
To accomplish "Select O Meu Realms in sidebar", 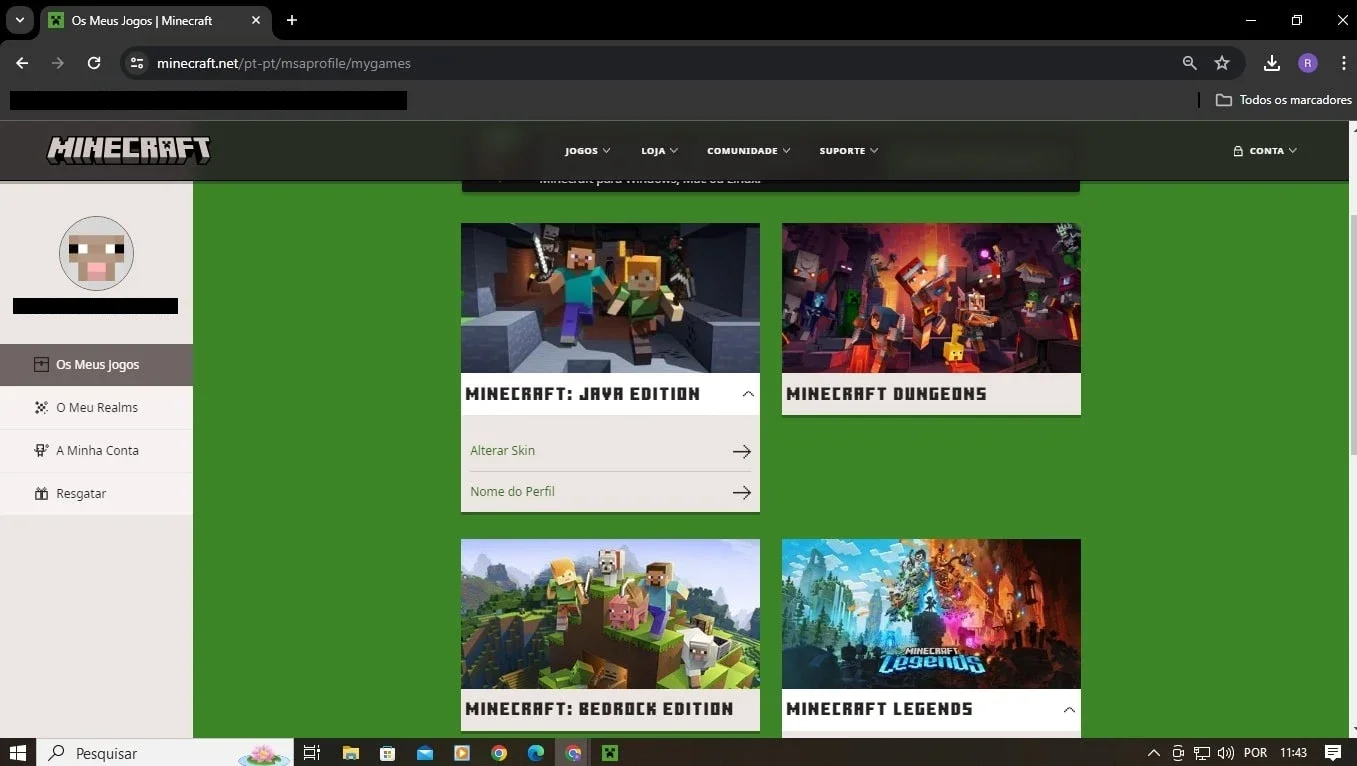I will pos(96,408).
